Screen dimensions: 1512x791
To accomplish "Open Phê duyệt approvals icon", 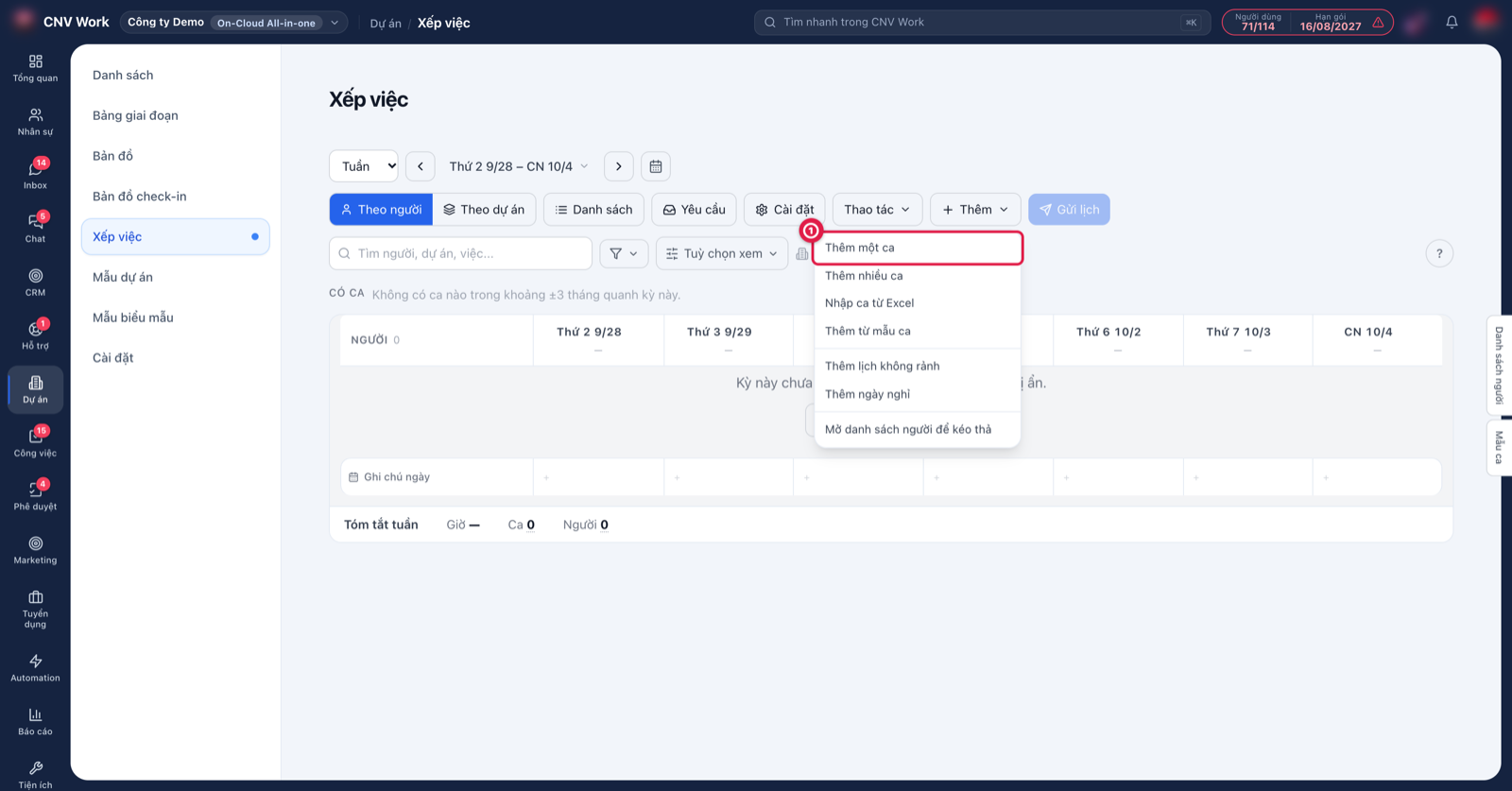I will click(35, 496).
